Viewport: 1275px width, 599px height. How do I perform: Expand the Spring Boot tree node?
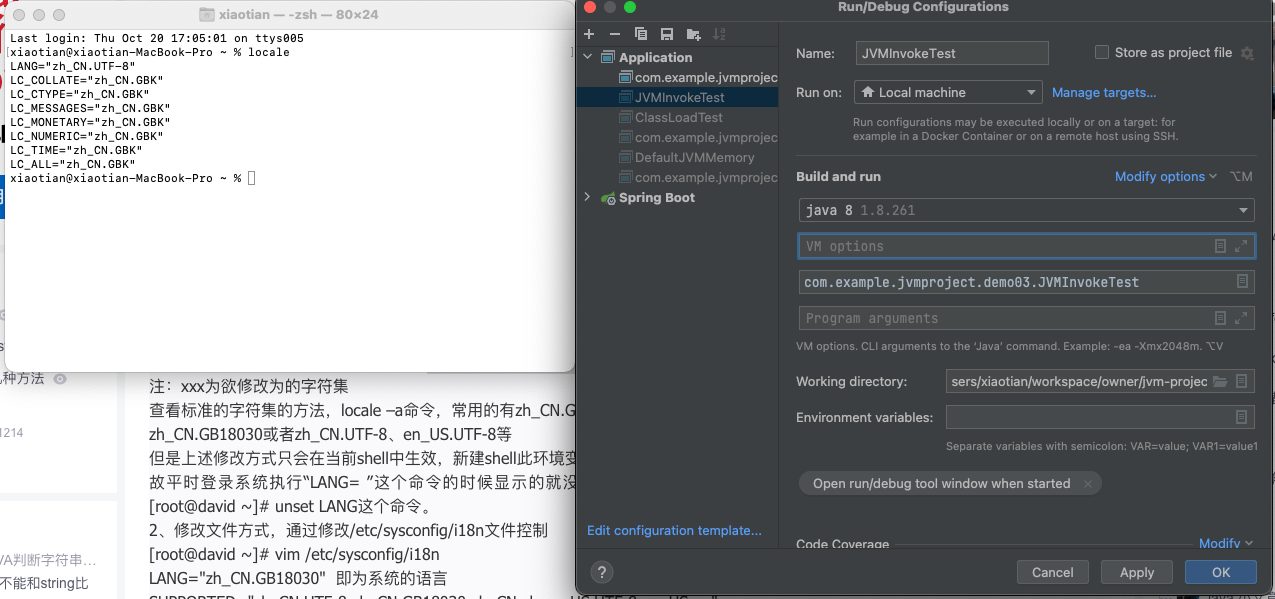pyautogui.click(x=588, y=197)
